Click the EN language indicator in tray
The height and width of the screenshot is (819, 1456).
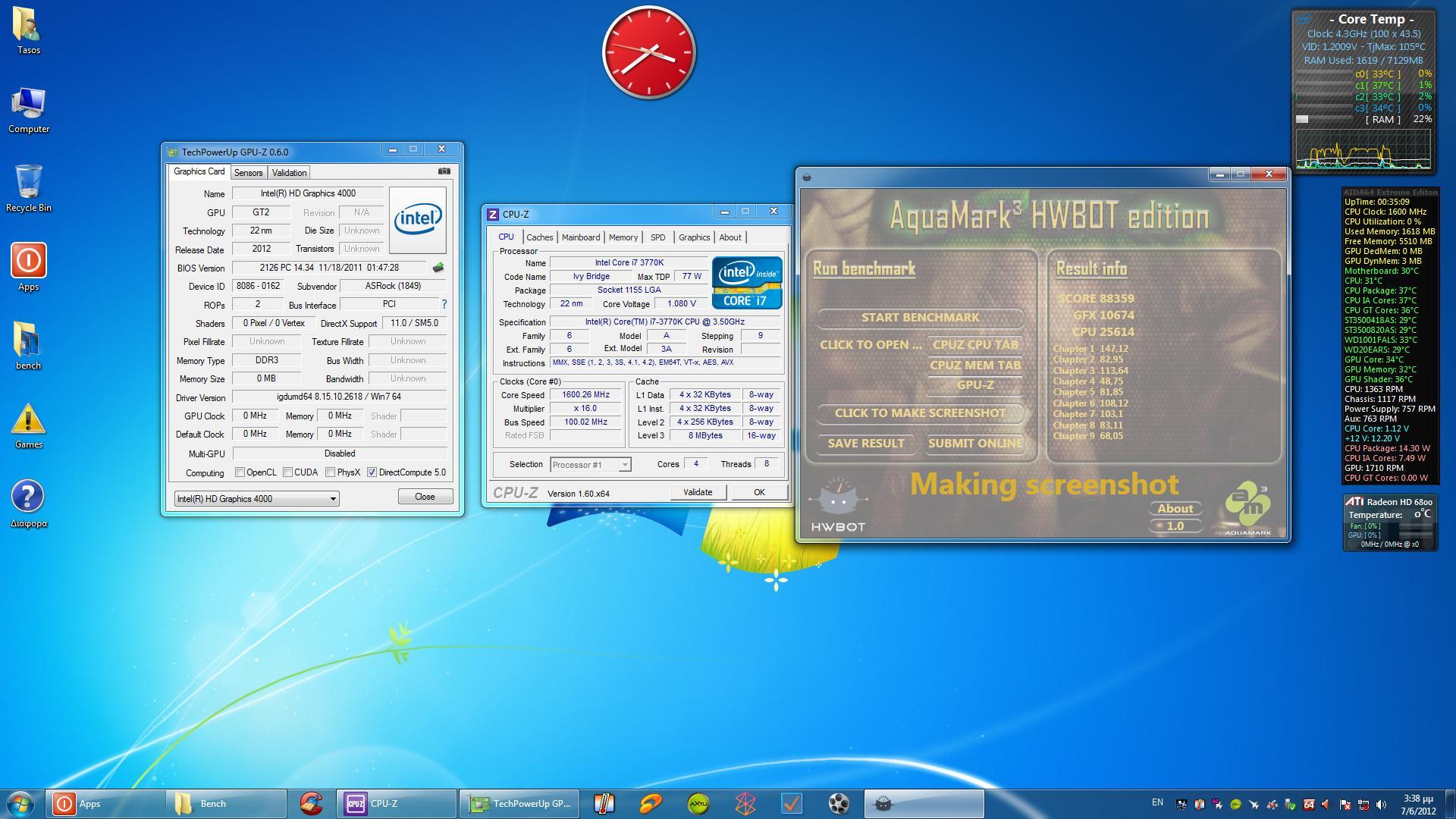pyautogui.click(x=1157, y=802)
